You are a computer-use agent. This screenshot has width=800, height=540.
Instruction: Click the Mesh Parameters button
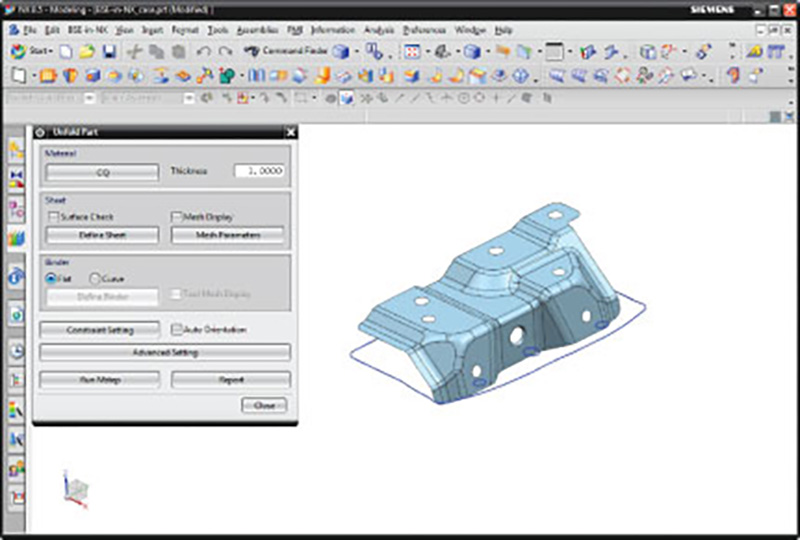(227, 235)
